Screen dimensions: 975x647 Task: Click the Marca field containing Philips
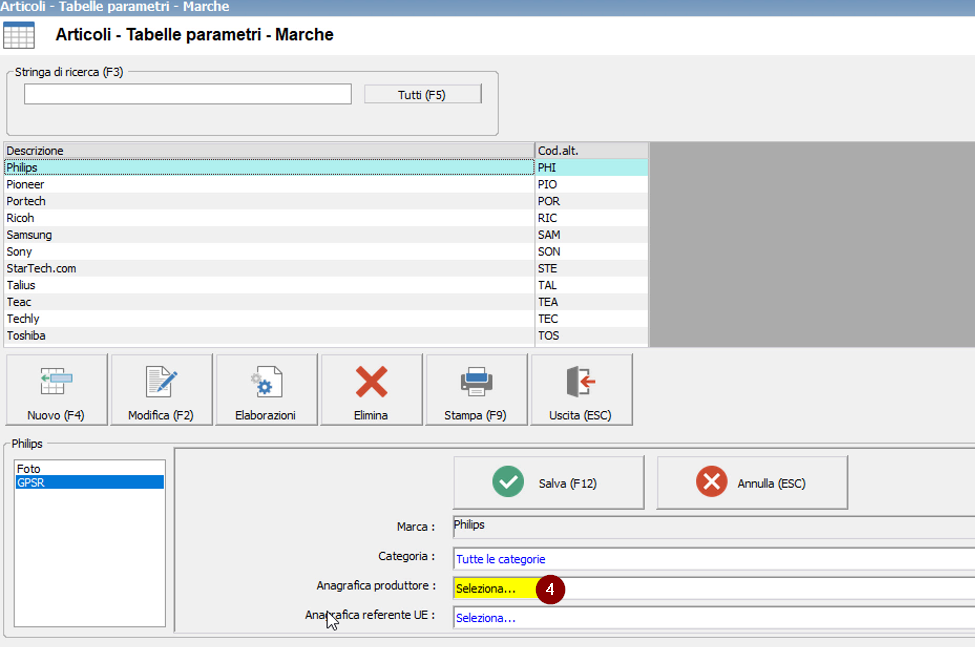714,526
